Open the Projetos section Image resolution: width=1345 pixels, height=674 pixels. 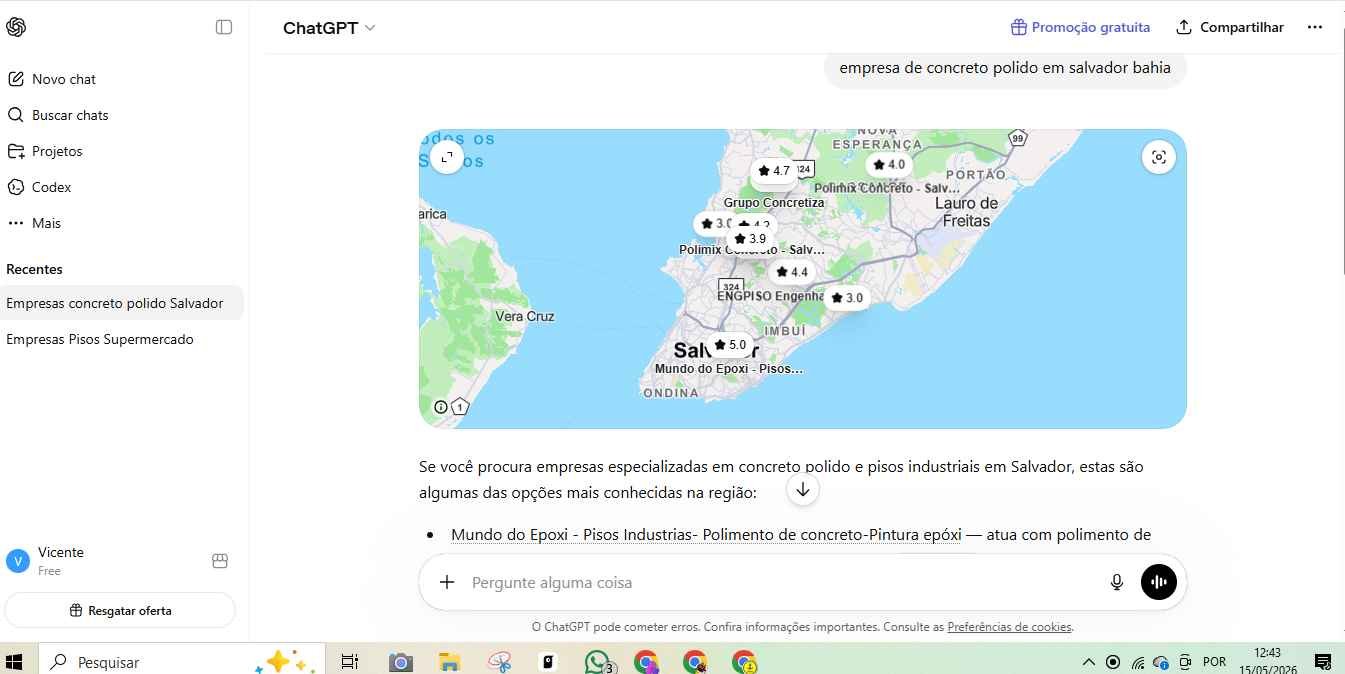point(57,151)
